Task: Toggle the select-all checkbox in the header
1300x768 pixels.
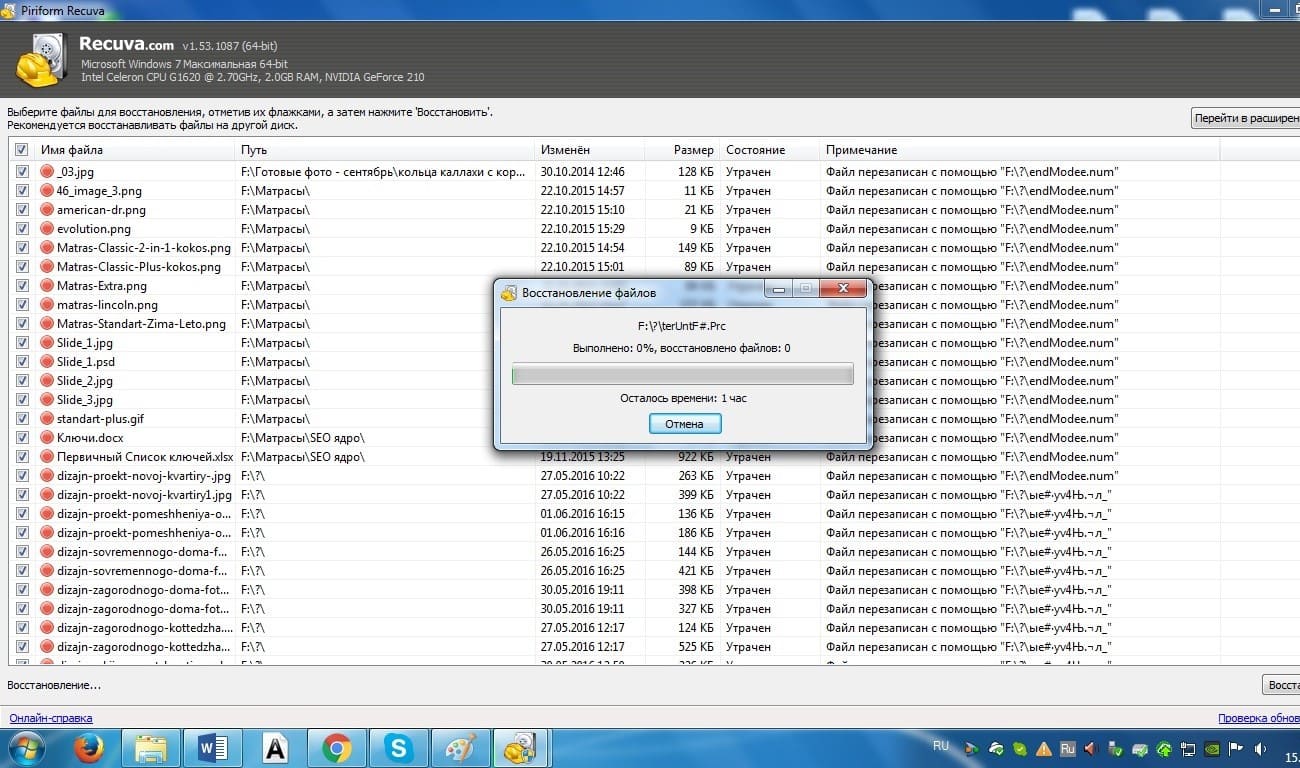Action: (21, 149)
